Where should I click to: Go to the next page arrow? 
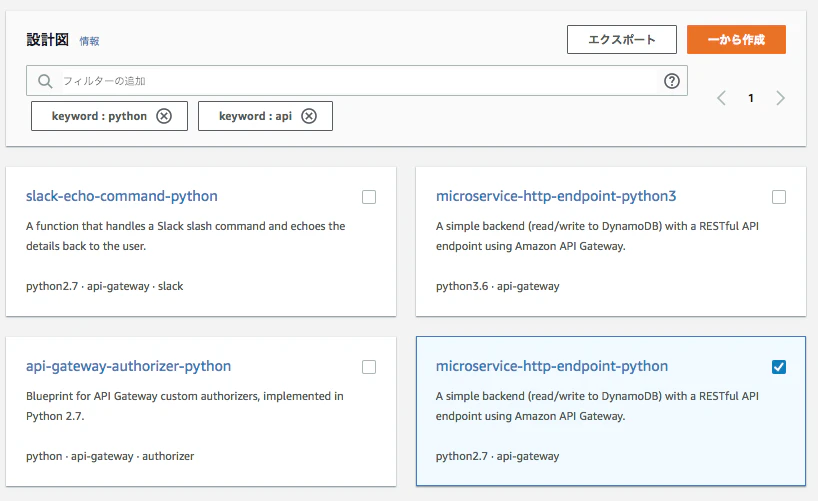(780, 98)
